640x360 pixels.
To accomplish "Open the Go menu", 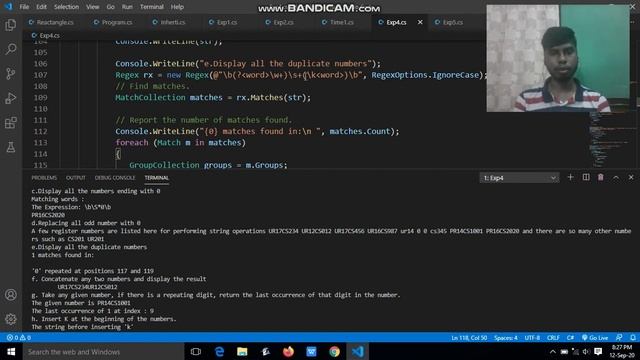I will point(111,7).
